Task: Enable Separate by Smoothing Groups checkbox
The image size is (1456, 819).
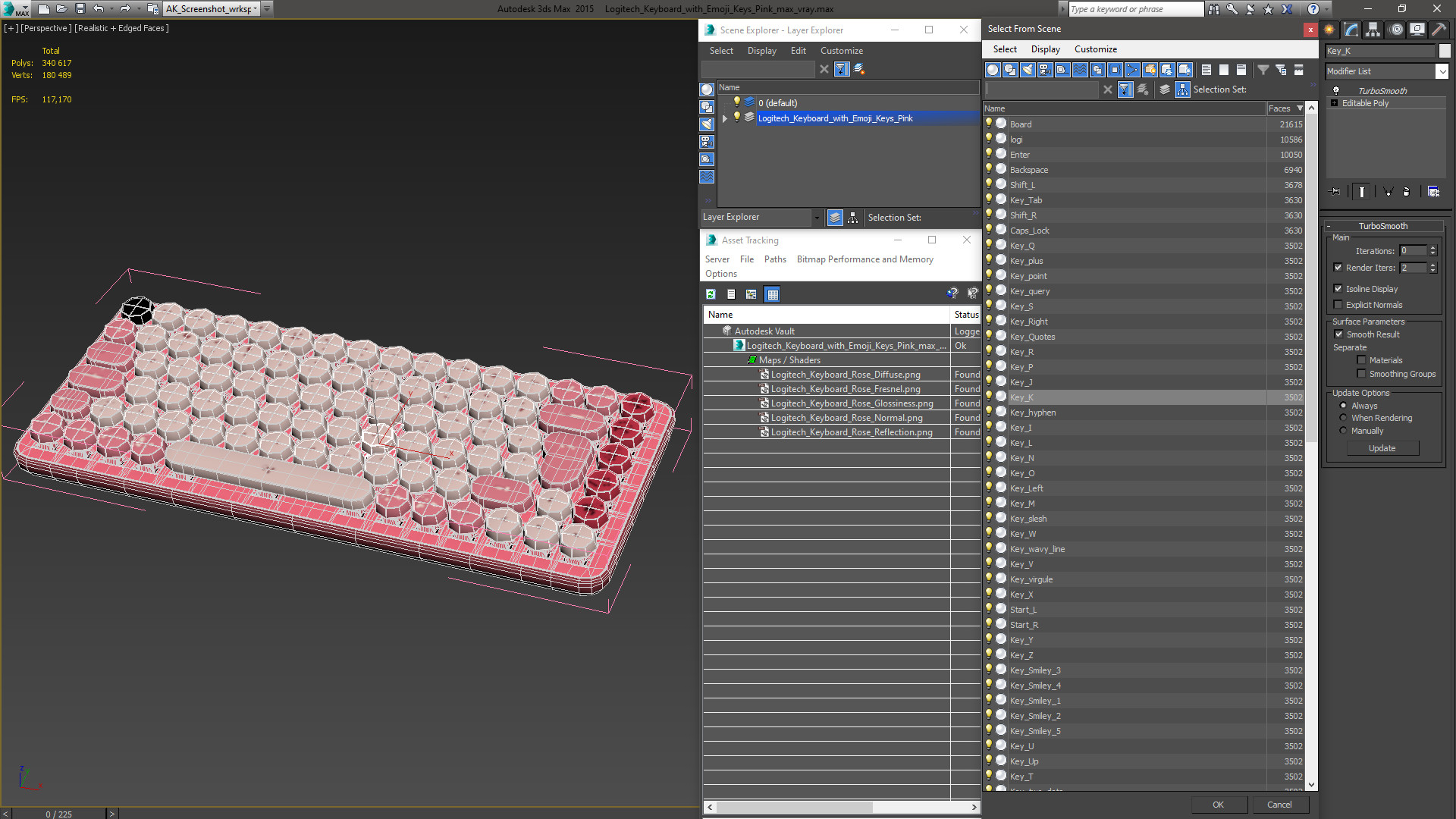Action: coord(1361,374)
